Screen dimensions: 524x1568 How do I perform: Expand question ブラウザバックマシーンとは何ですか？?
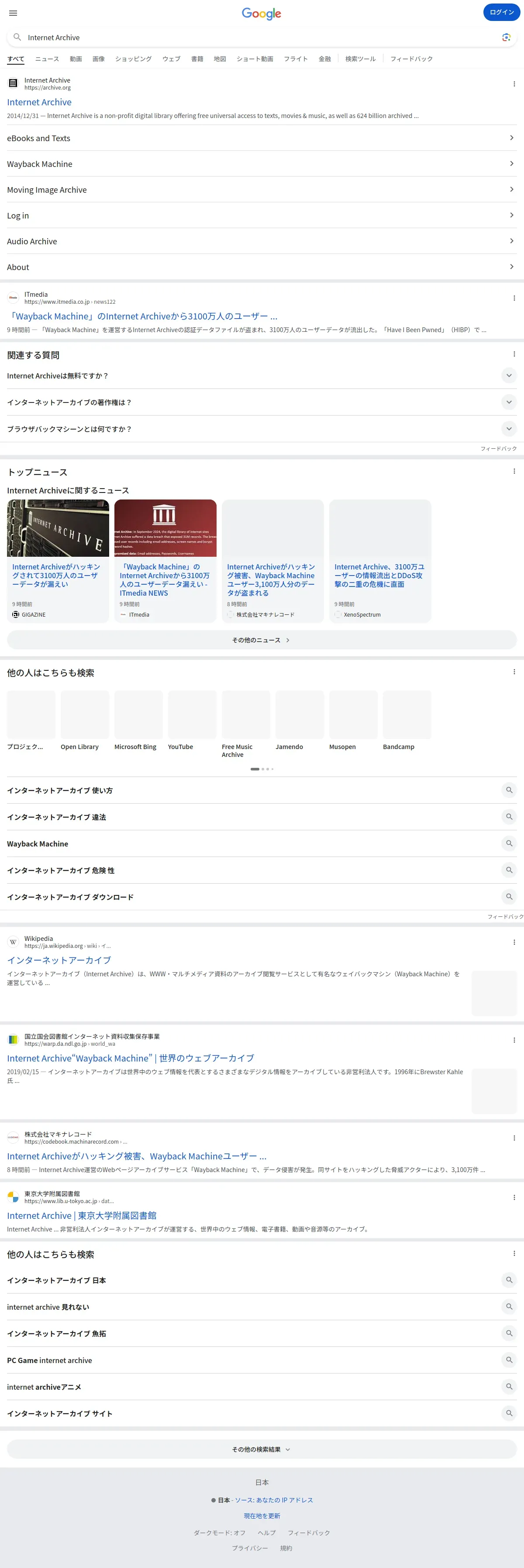262,429
